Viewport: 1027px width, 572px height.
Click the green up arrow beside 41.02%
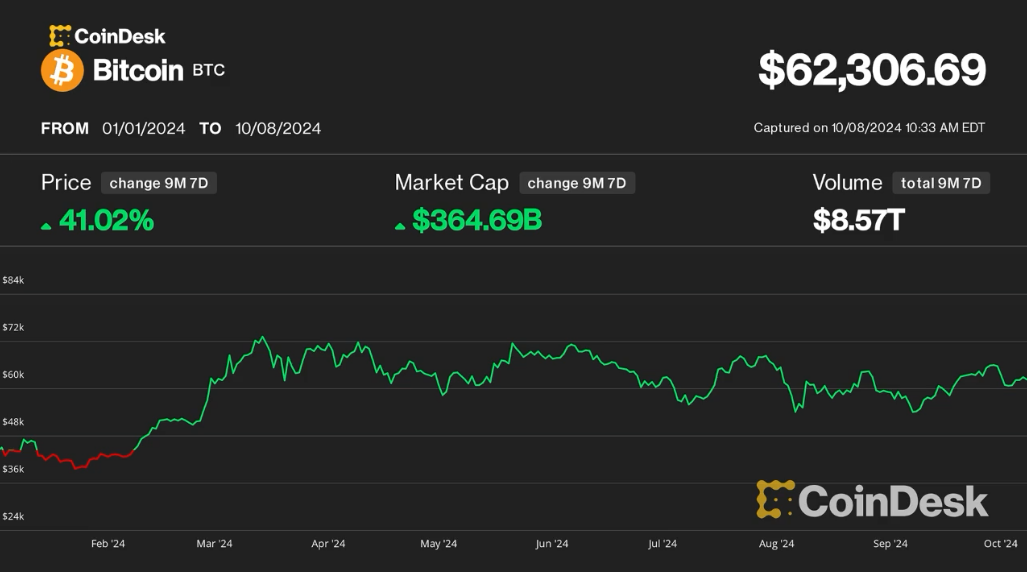(x=46, y=226)
